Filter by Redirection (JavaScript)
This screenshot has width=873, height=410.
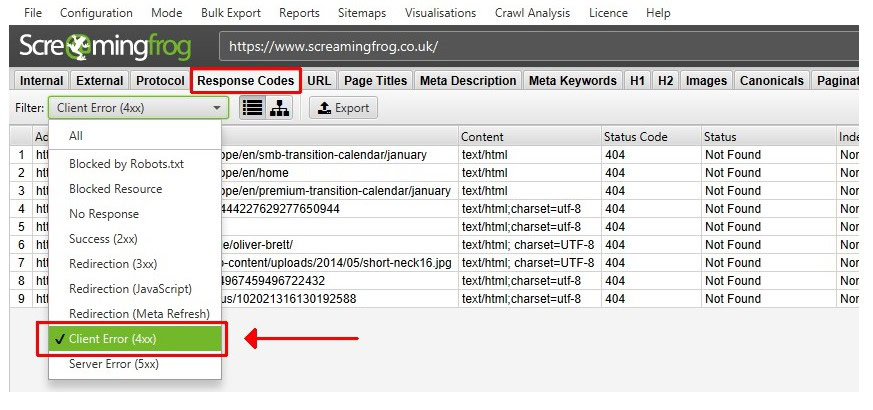pyautogui.click(x=135, y=289)
